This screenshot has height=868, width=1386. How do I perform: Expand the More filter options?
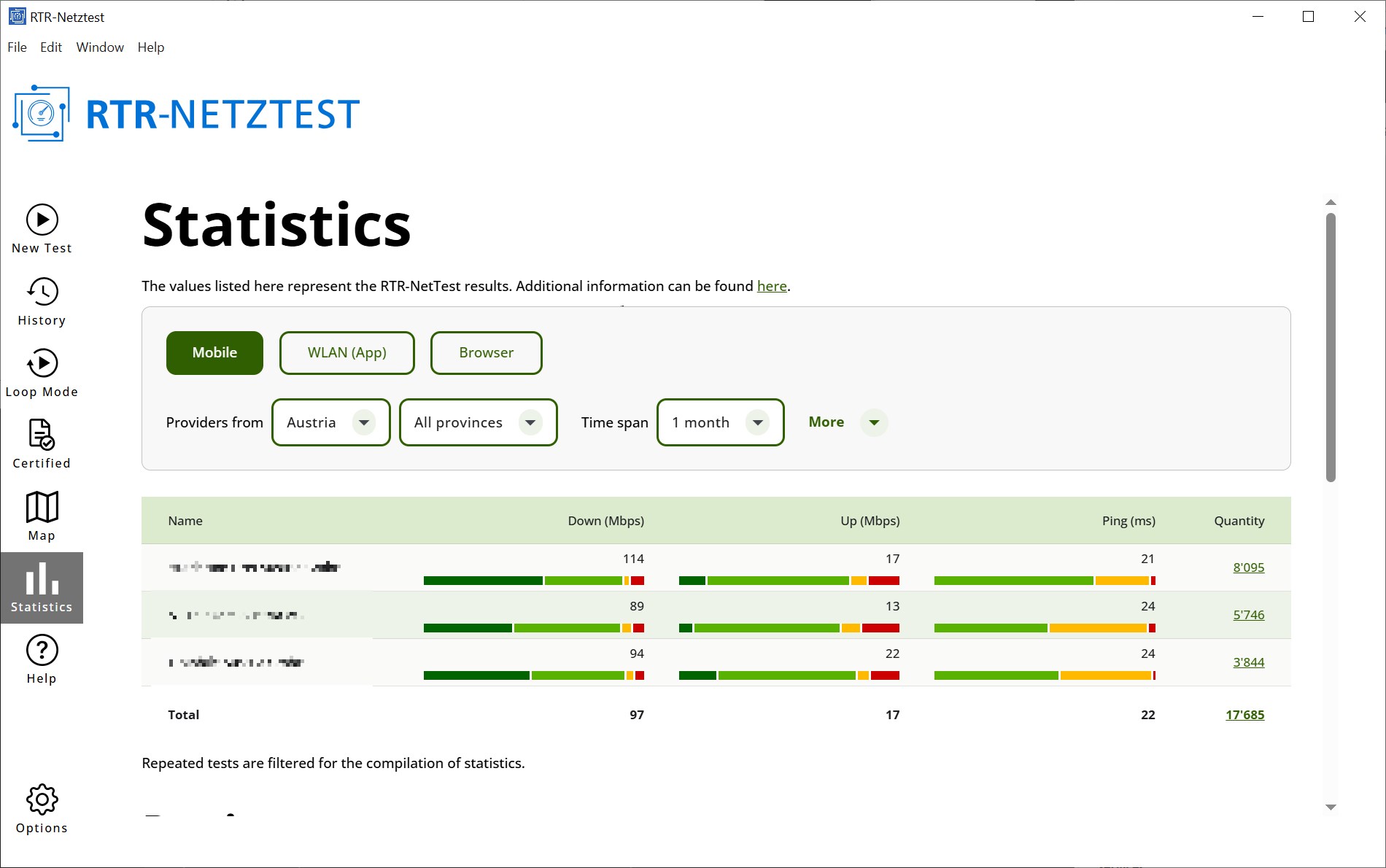[848, 422]
